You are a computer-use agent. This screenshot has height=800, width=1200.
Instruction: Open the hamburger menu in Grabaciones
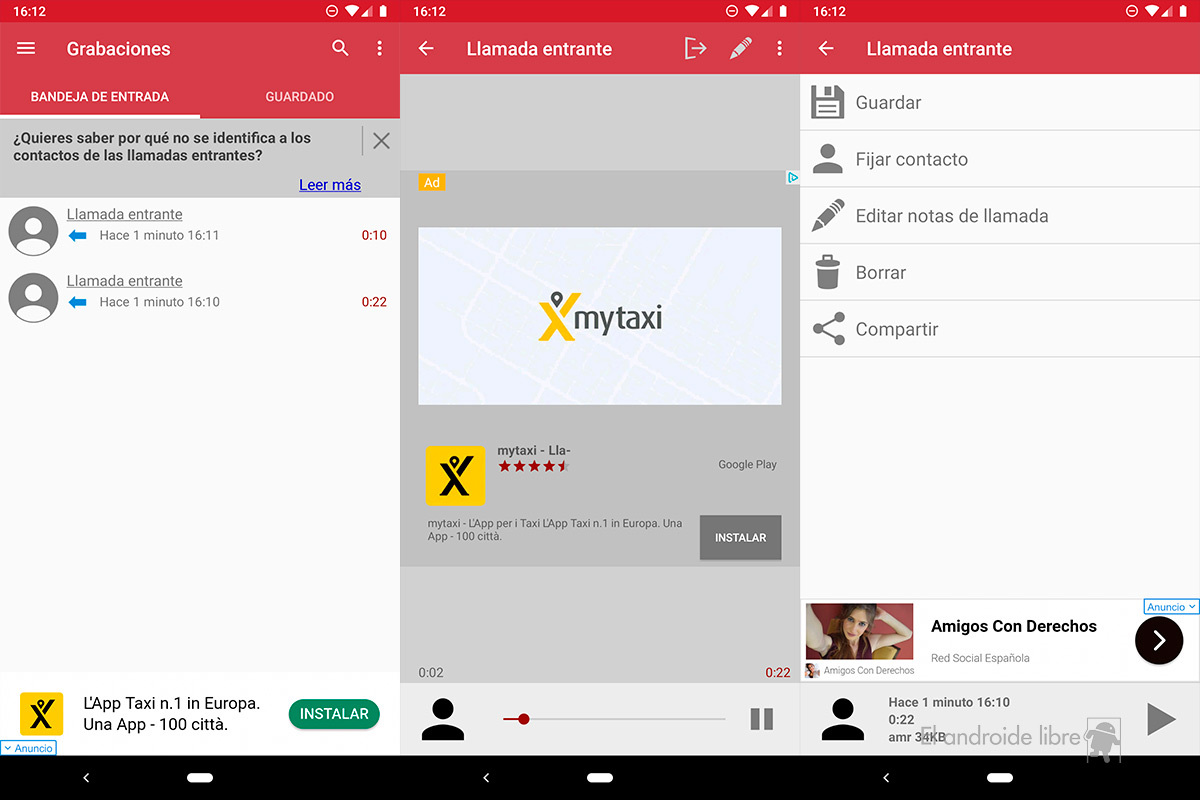(x=26, y=49)
